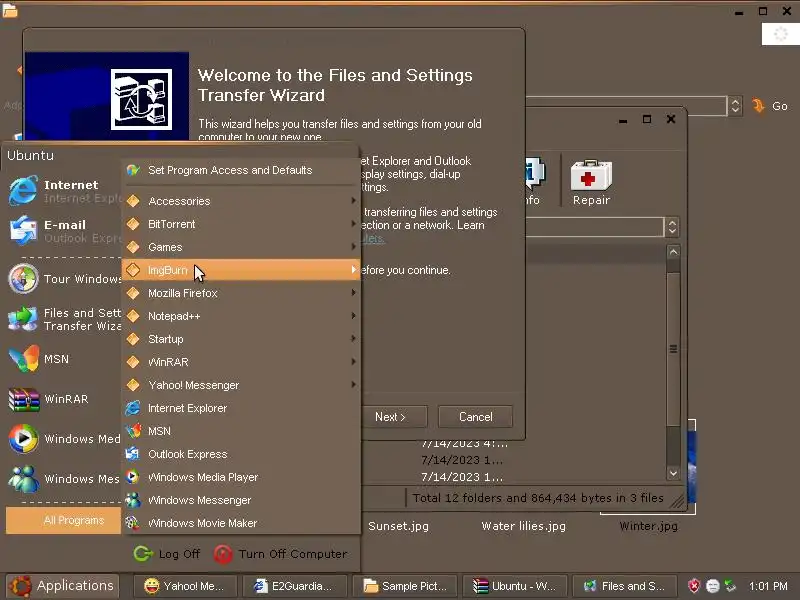Click the Winter.jpg thumbnail image

pyautogui.click(x=692, y=467)
